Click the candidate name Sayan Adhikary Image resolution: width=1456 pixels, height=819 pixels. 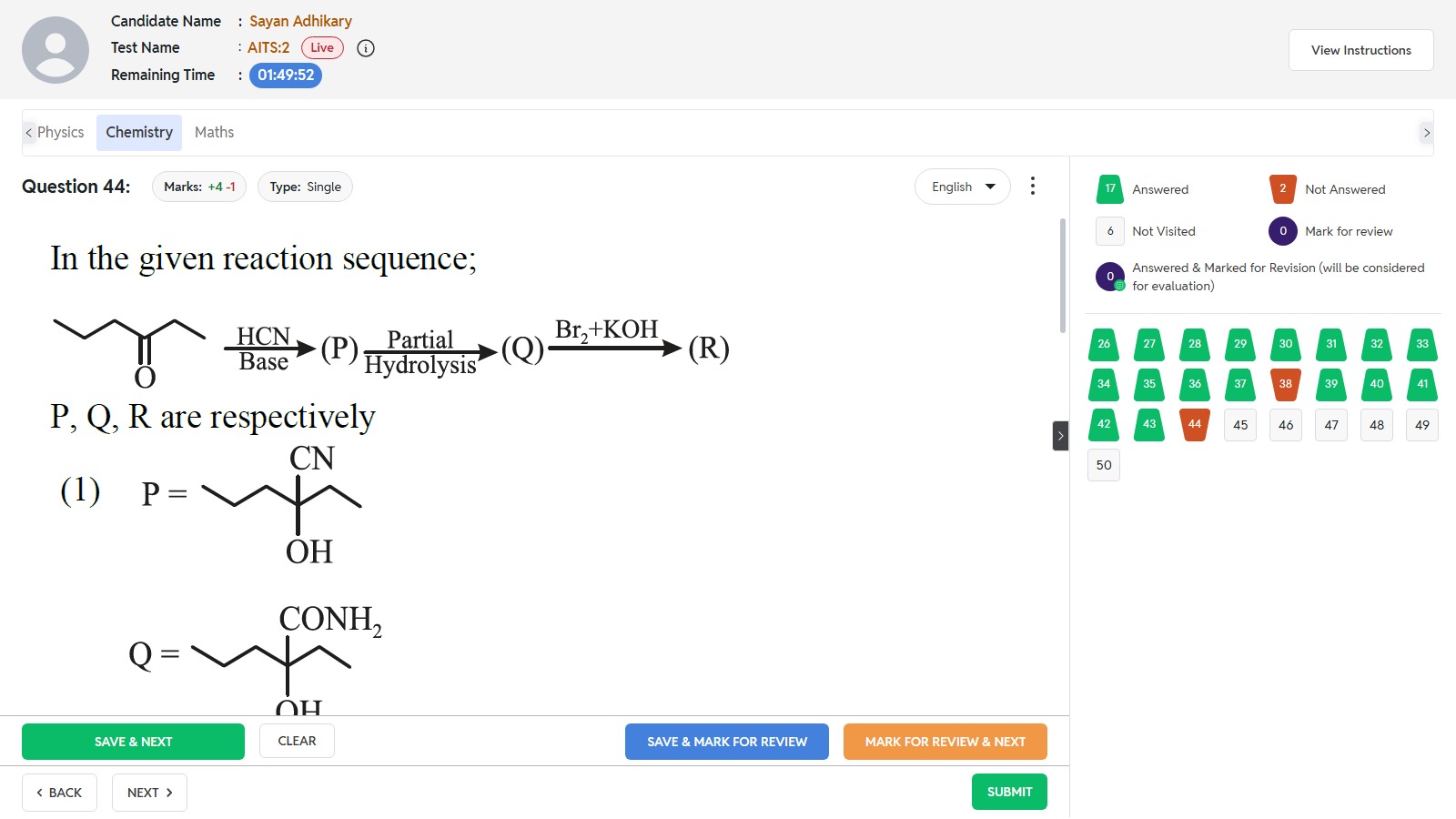point(300,21)
